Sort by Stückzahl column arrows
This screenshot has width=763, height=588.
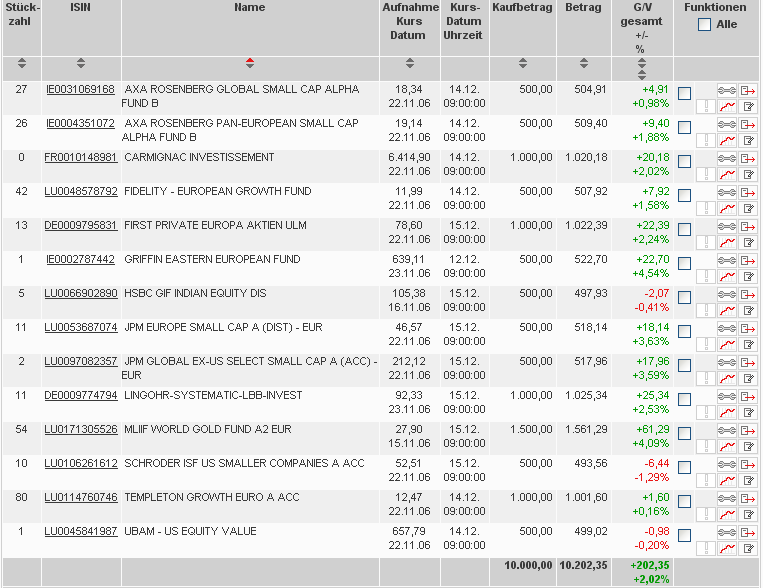pyautogui.click(x=21, y=64)
